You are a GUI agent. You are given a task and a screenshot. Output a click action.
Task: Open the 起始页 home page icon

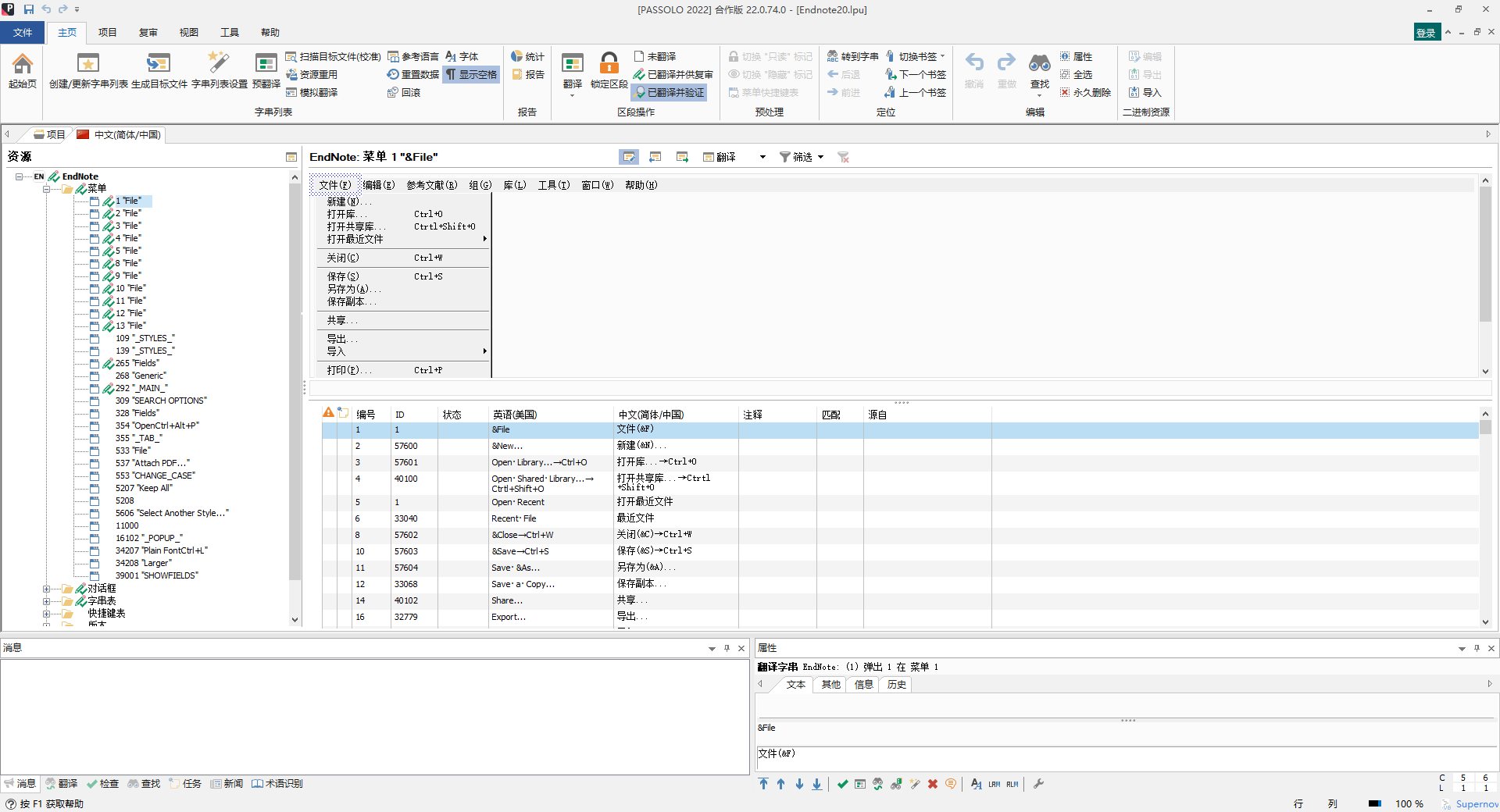23,70
